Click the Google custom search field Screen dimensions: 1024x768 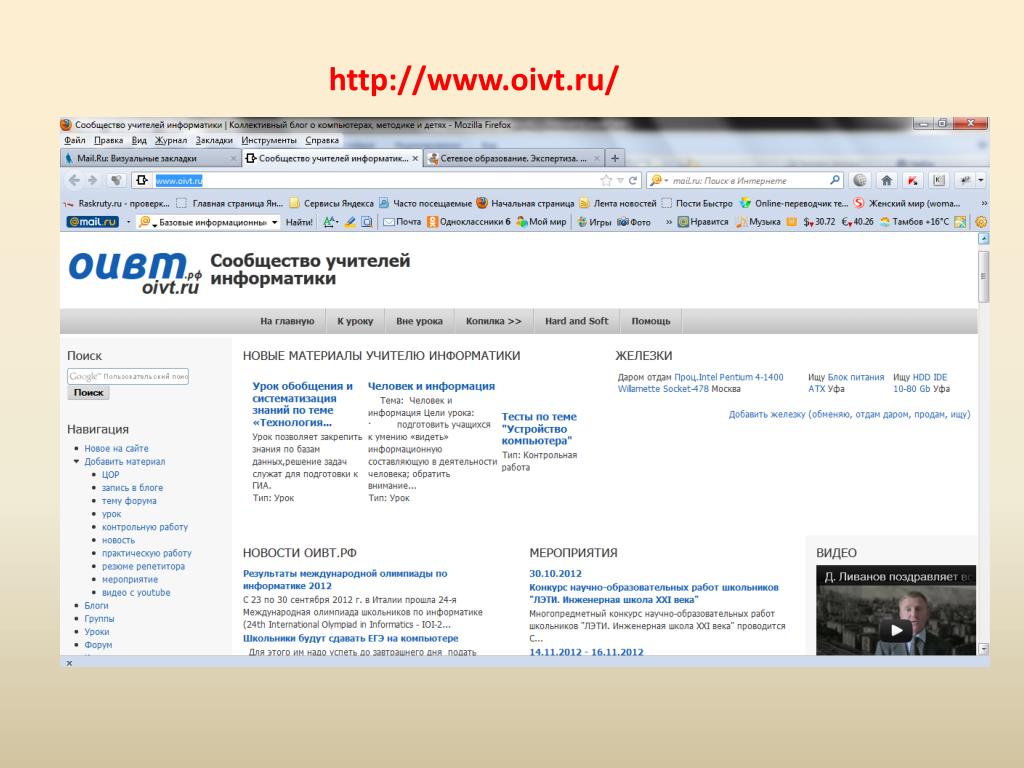[x=128, y=376]
